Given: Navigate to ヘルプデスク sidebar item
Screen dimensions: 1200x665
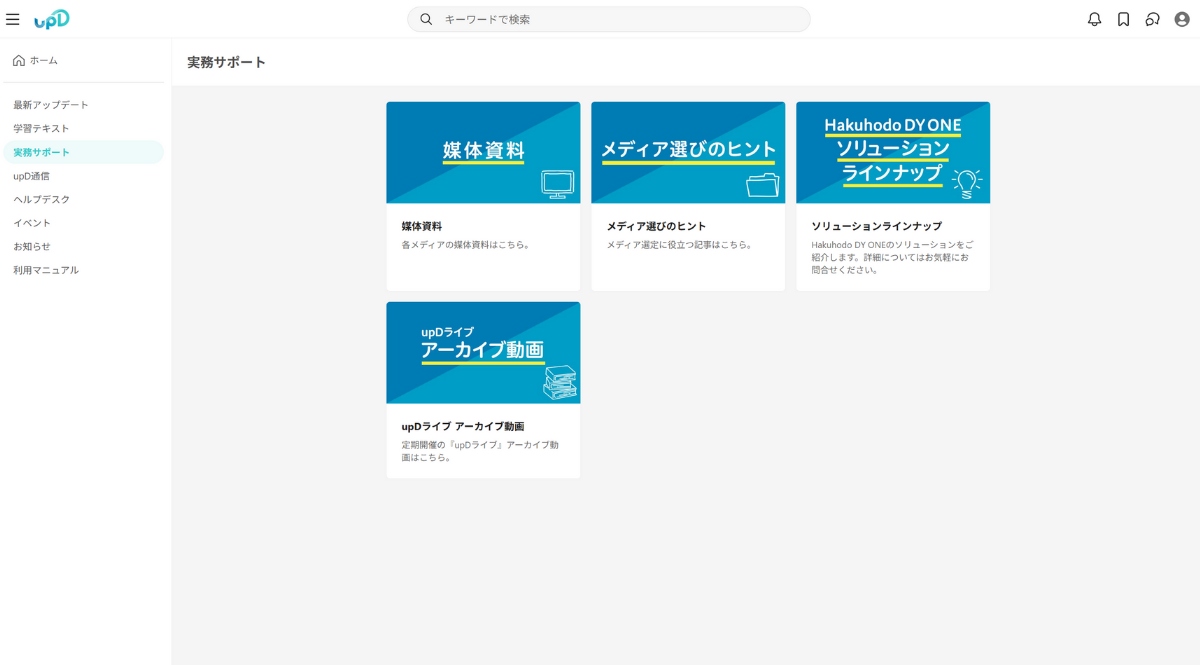Looking at the screenshot, I should (42, 199).
